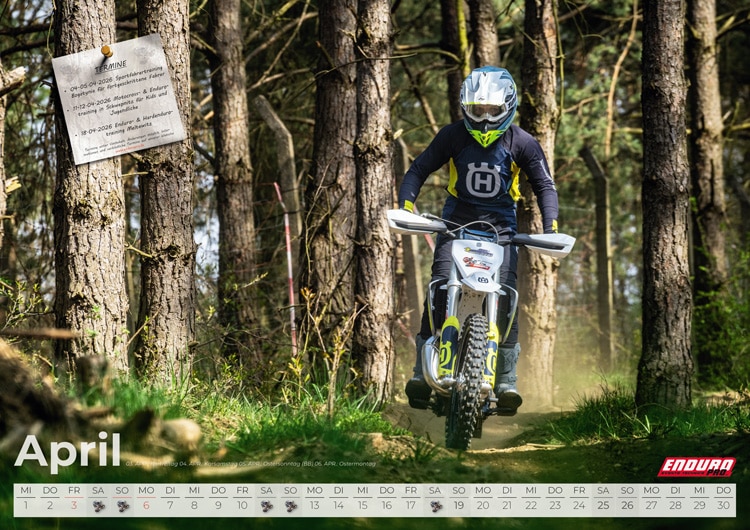
Task: Click the event icon on Sunday 12
Action: coord(290,506)
